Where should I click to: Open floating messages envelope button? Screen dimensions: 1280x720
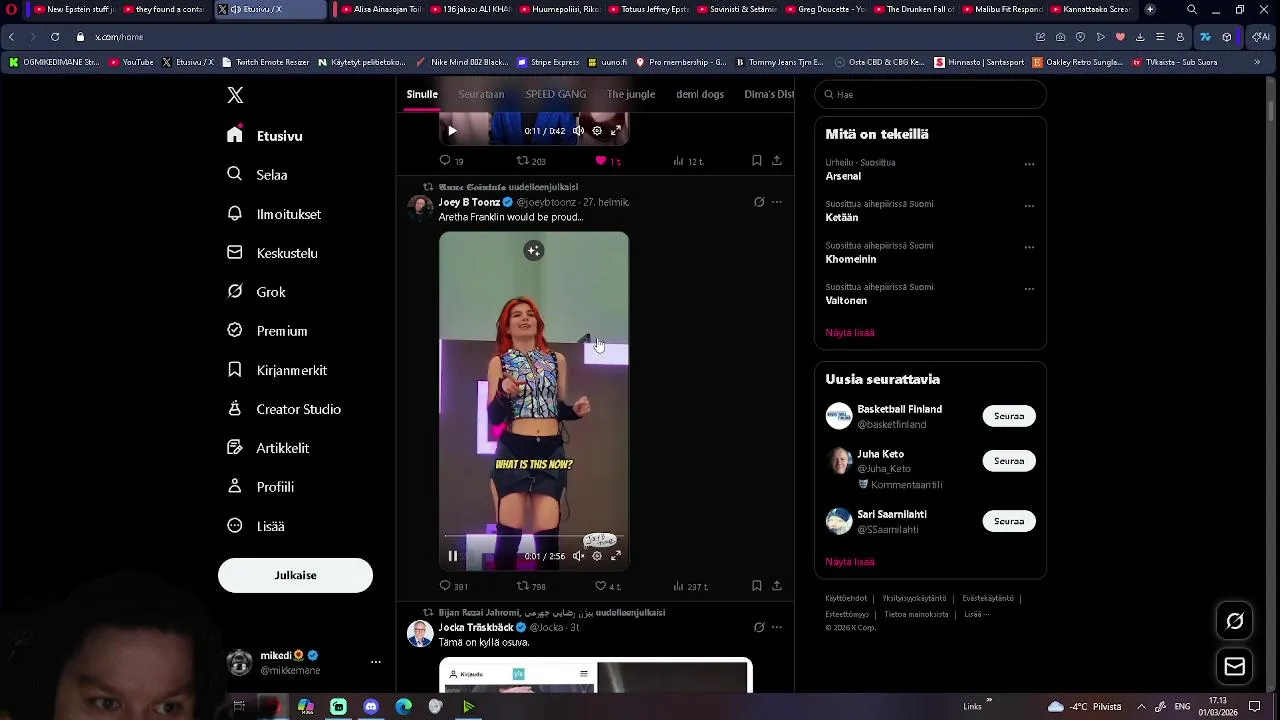tap(1235, 667)
